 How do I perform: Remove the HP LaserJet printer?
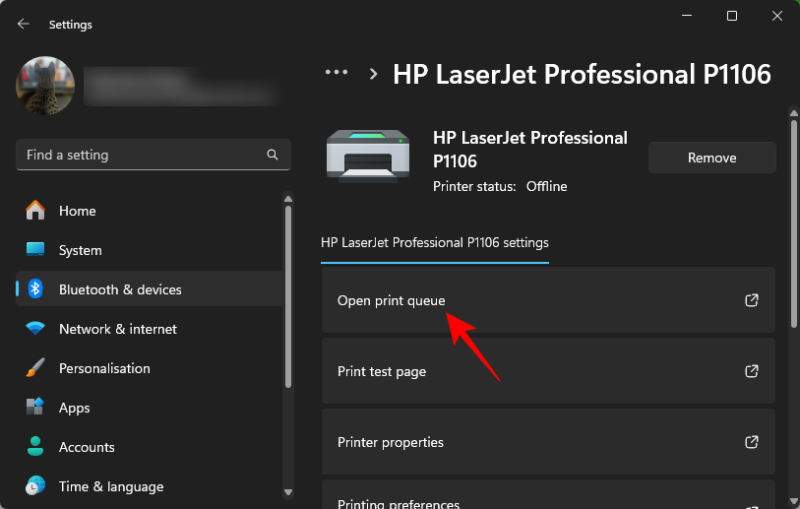coord(712,158)
